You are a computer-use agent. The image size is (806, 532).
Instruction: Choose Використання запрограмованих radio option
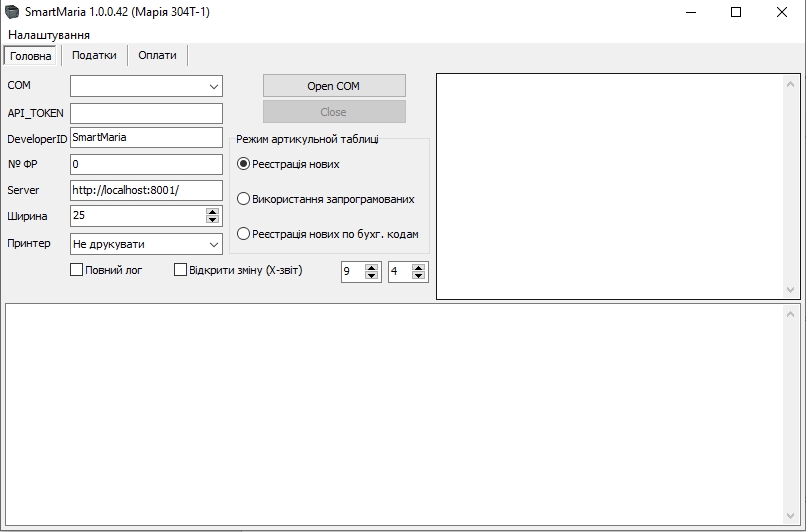coord(243,199)
